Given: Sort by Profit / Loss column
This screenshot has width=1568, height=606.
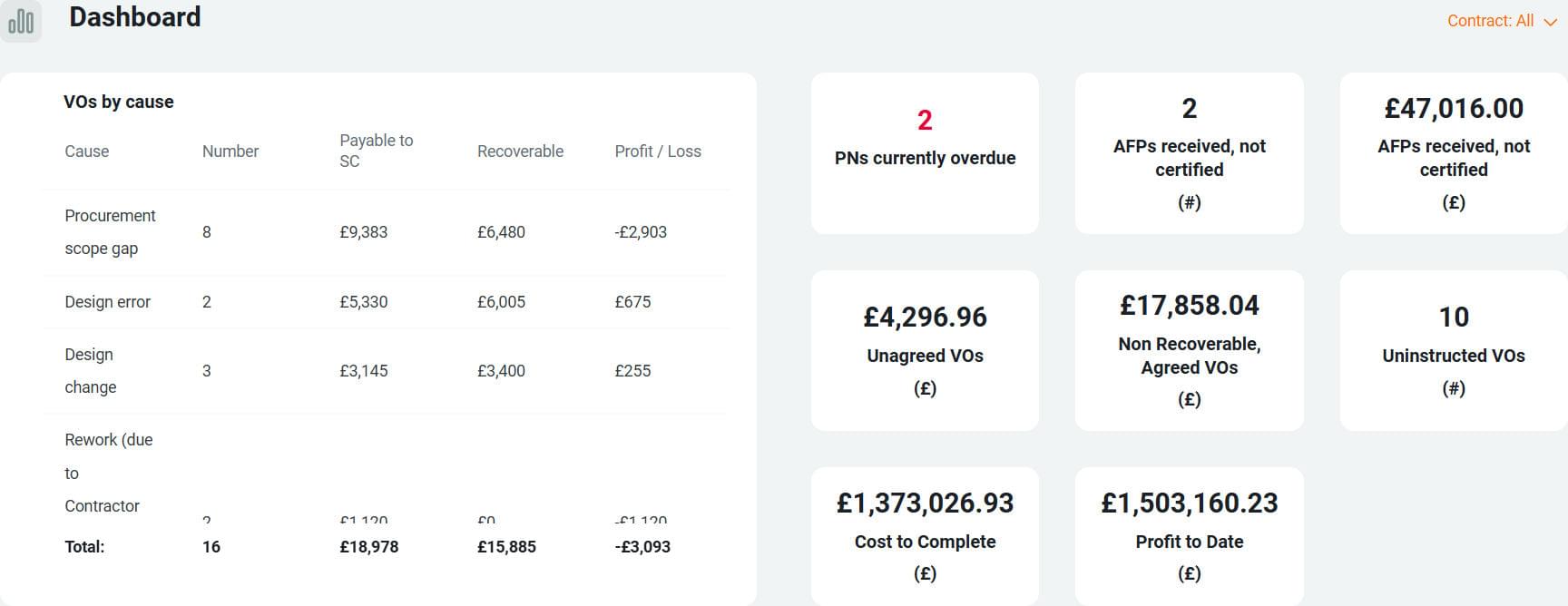Looking at the screenshot, I should coord(658,151).
